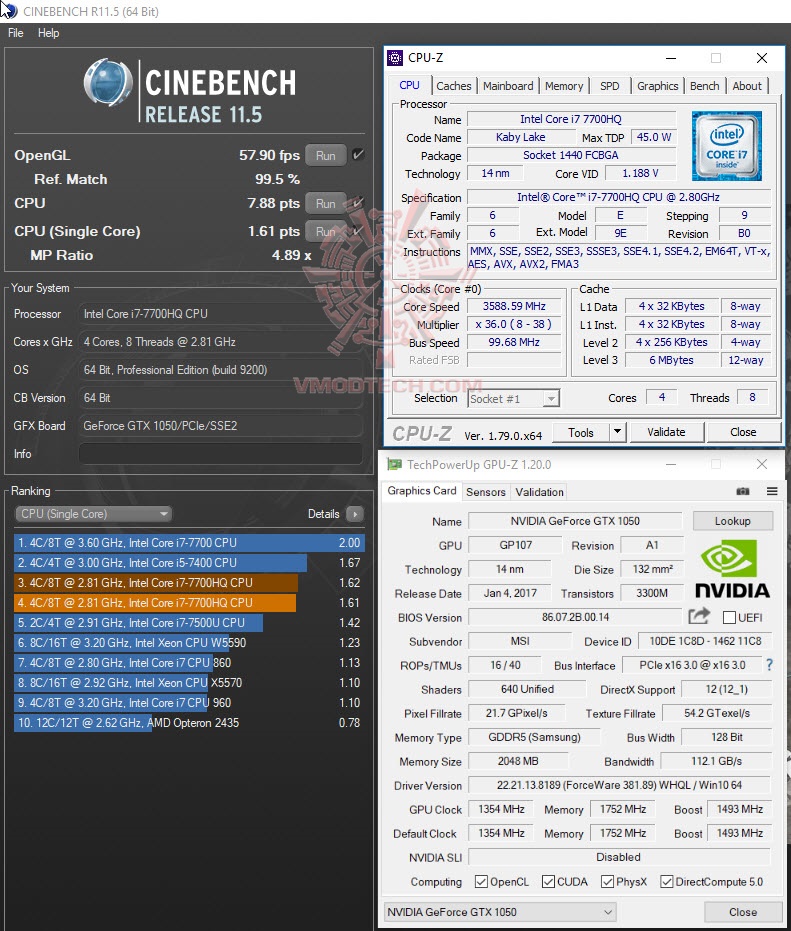Toggle the CPU (Single Core) test checkbox

pos(357,230)
